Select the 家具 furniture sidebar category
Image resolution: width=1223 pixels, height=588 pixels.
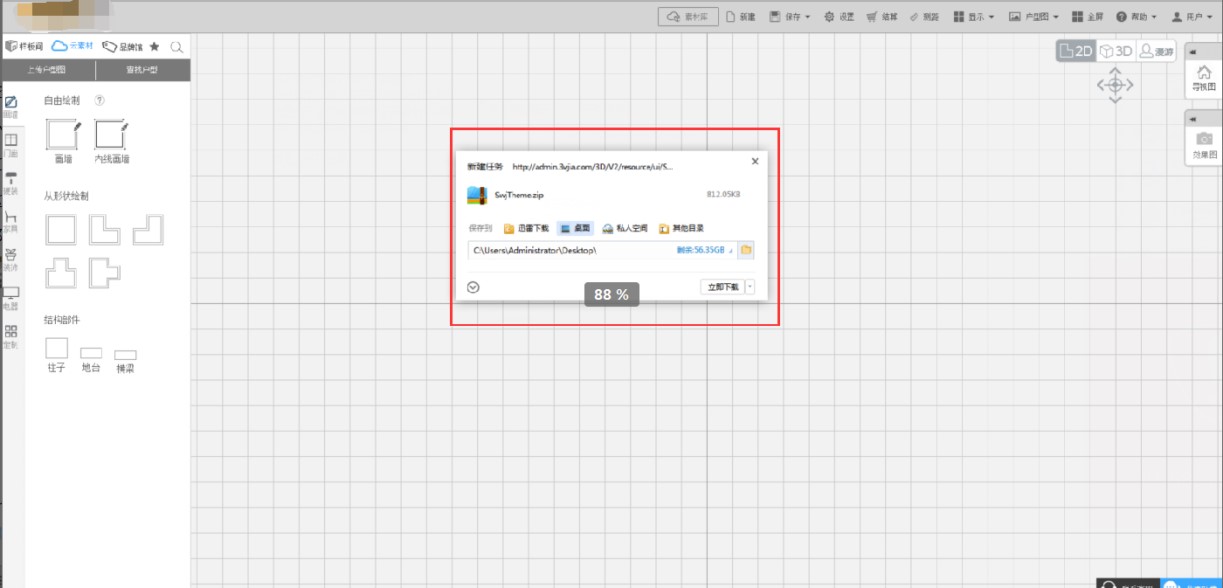(x=11, y=221)
